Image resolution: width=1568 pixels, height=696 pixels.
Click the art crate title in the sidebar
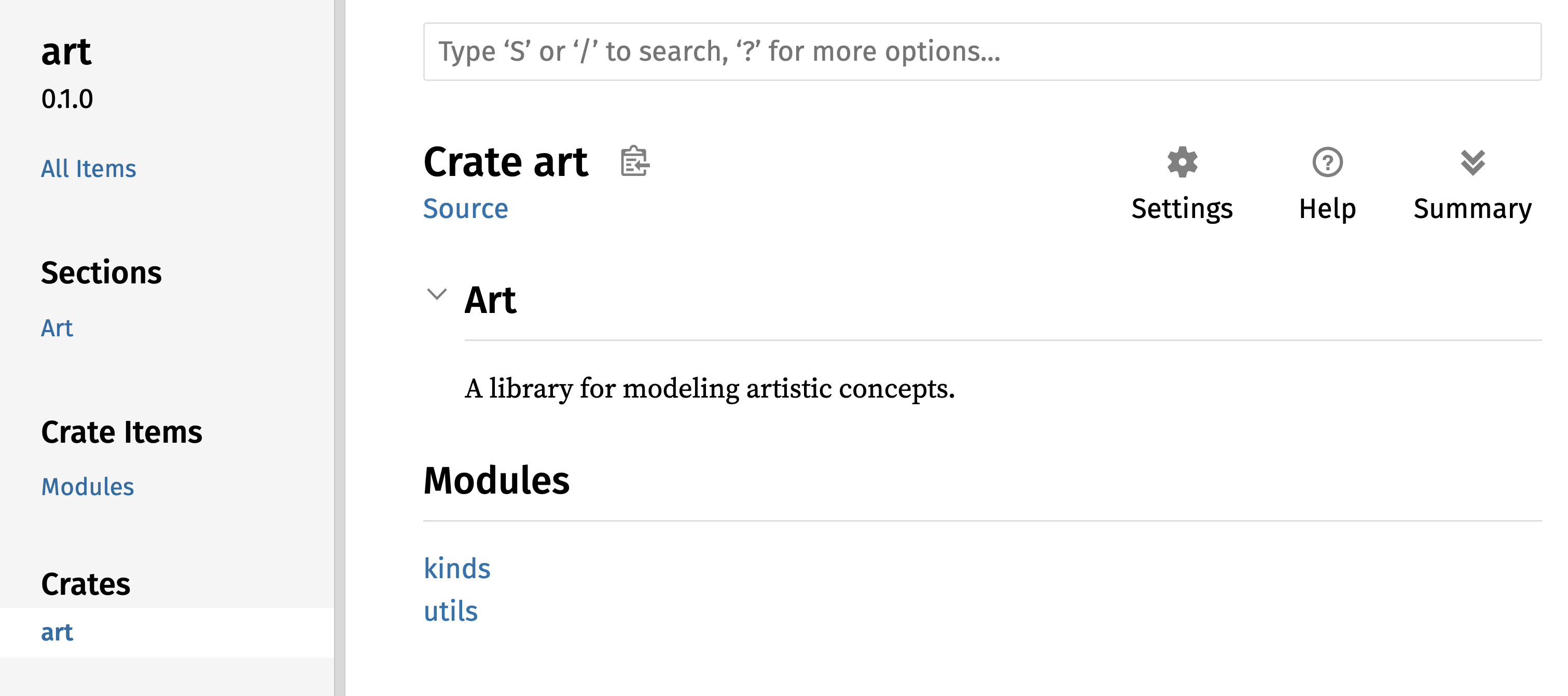(66, 51)
